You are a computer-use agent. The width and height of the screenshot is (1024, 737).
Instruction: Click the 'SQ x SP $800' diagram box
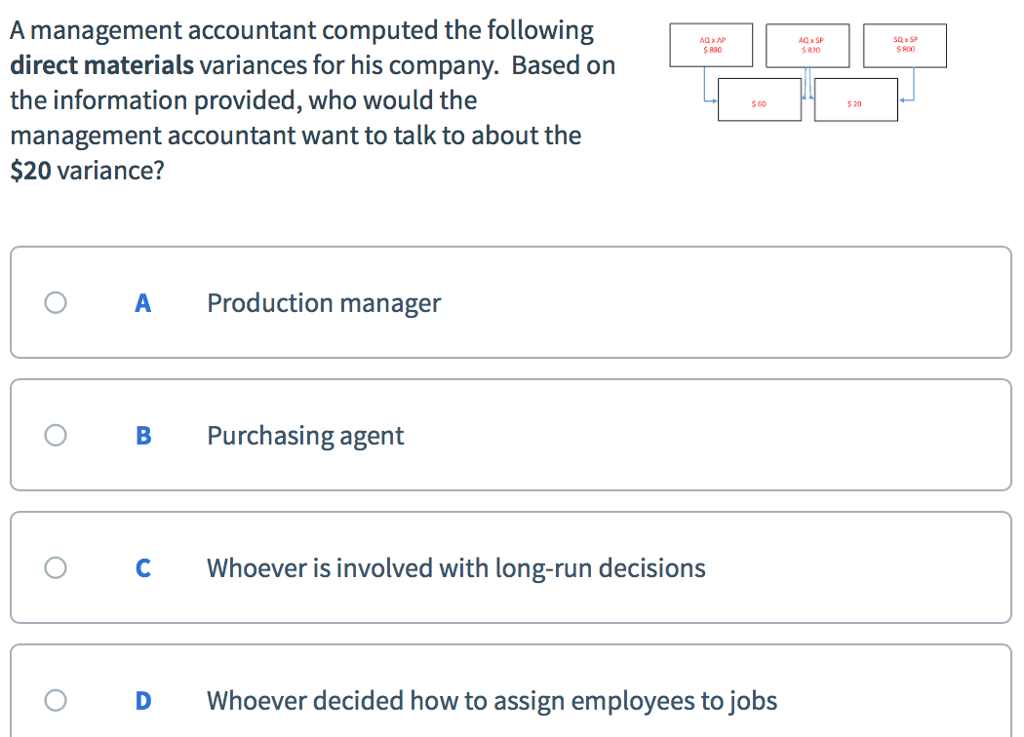(x=904, y=45)
